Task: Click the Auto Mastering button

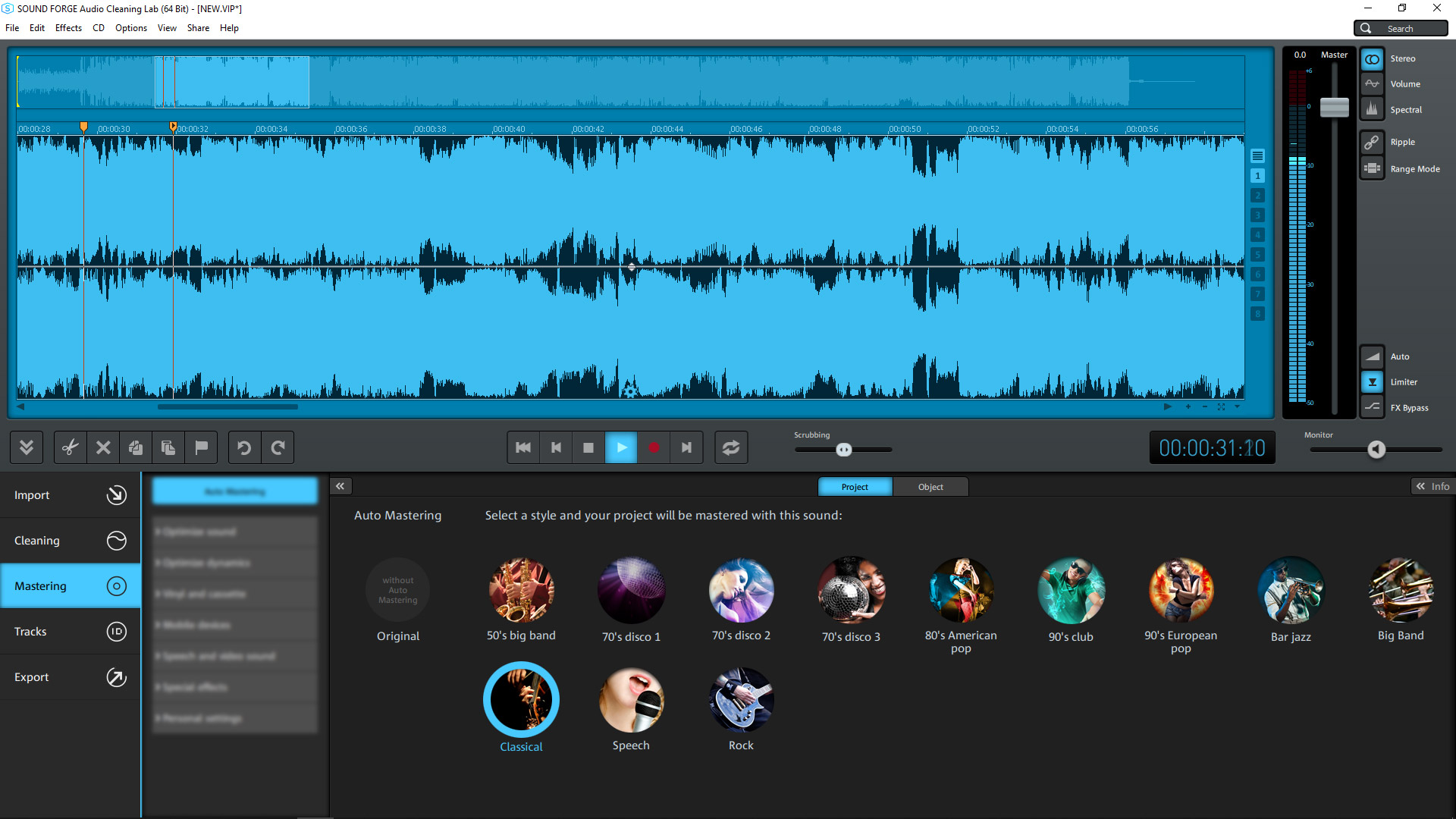Action: point(234,491)
